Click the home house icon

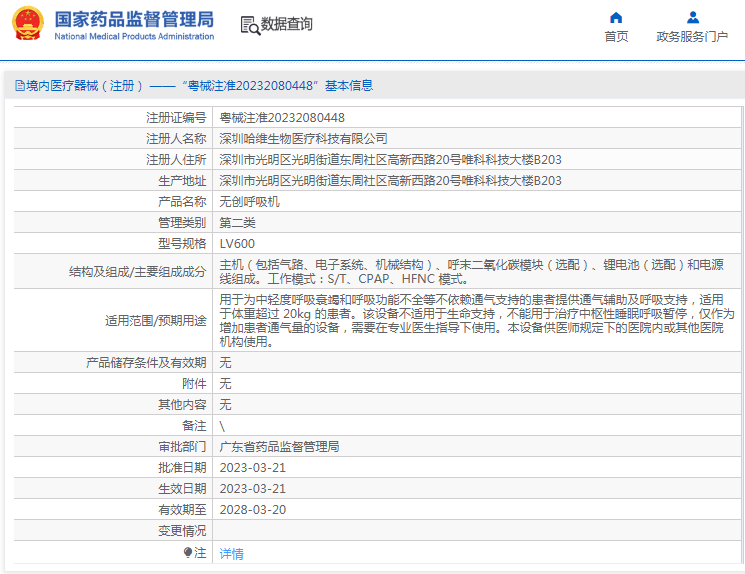[616, 18]
